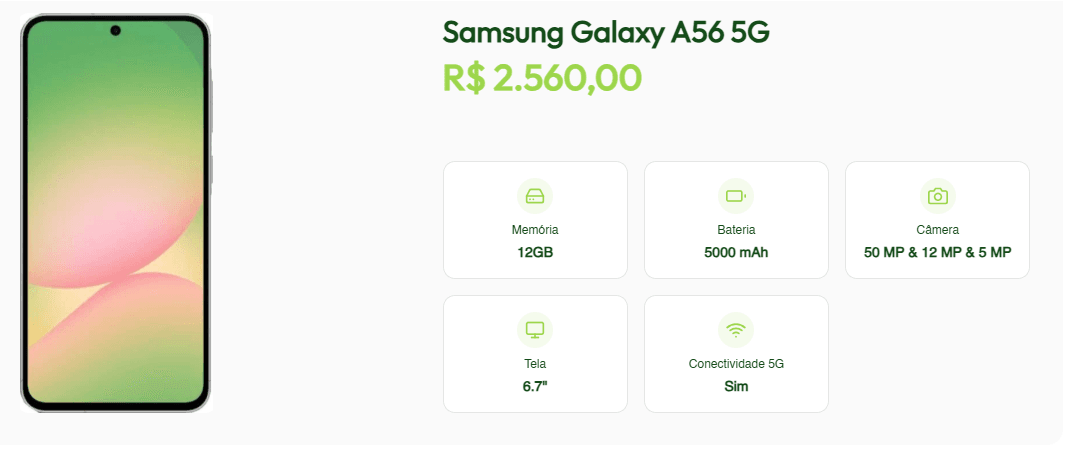
Task: Select the Bateria label
Action: [x=736, y=230]
